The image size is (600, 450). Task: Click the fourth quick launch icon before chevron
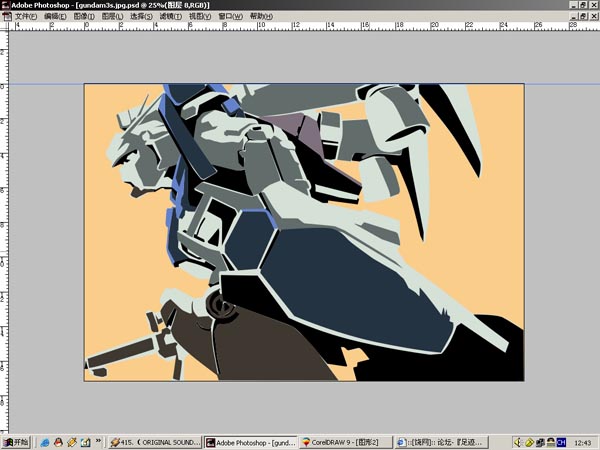tap(85, 442)
